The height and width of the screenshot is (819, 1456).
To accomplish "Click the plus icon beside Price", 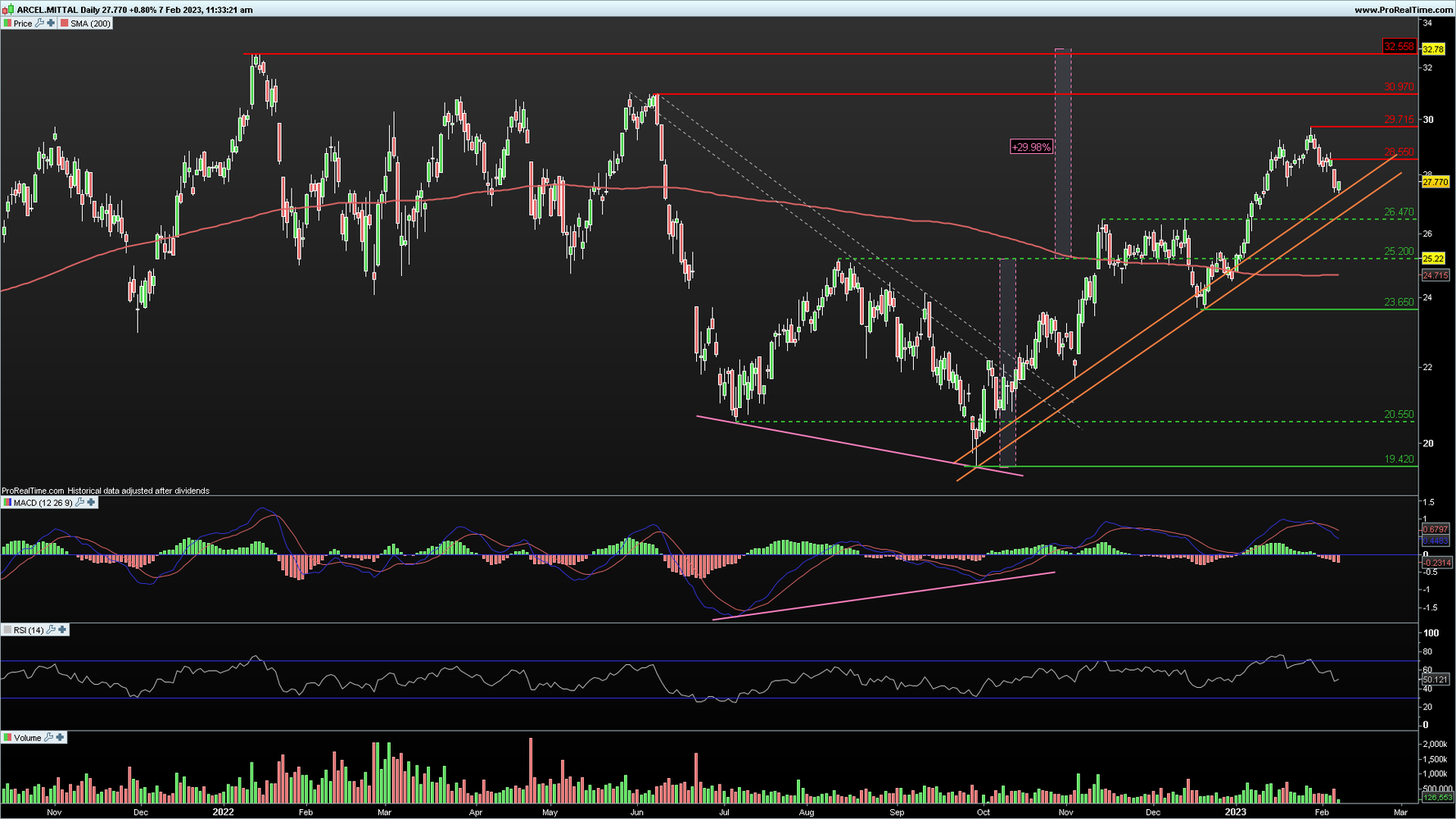I will click(51, 23).
